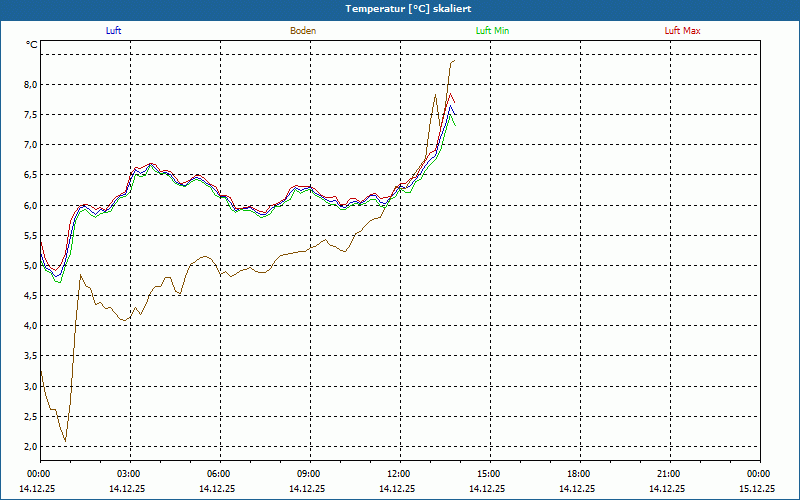Click the "Luft" legend label

tap(113, 31)
